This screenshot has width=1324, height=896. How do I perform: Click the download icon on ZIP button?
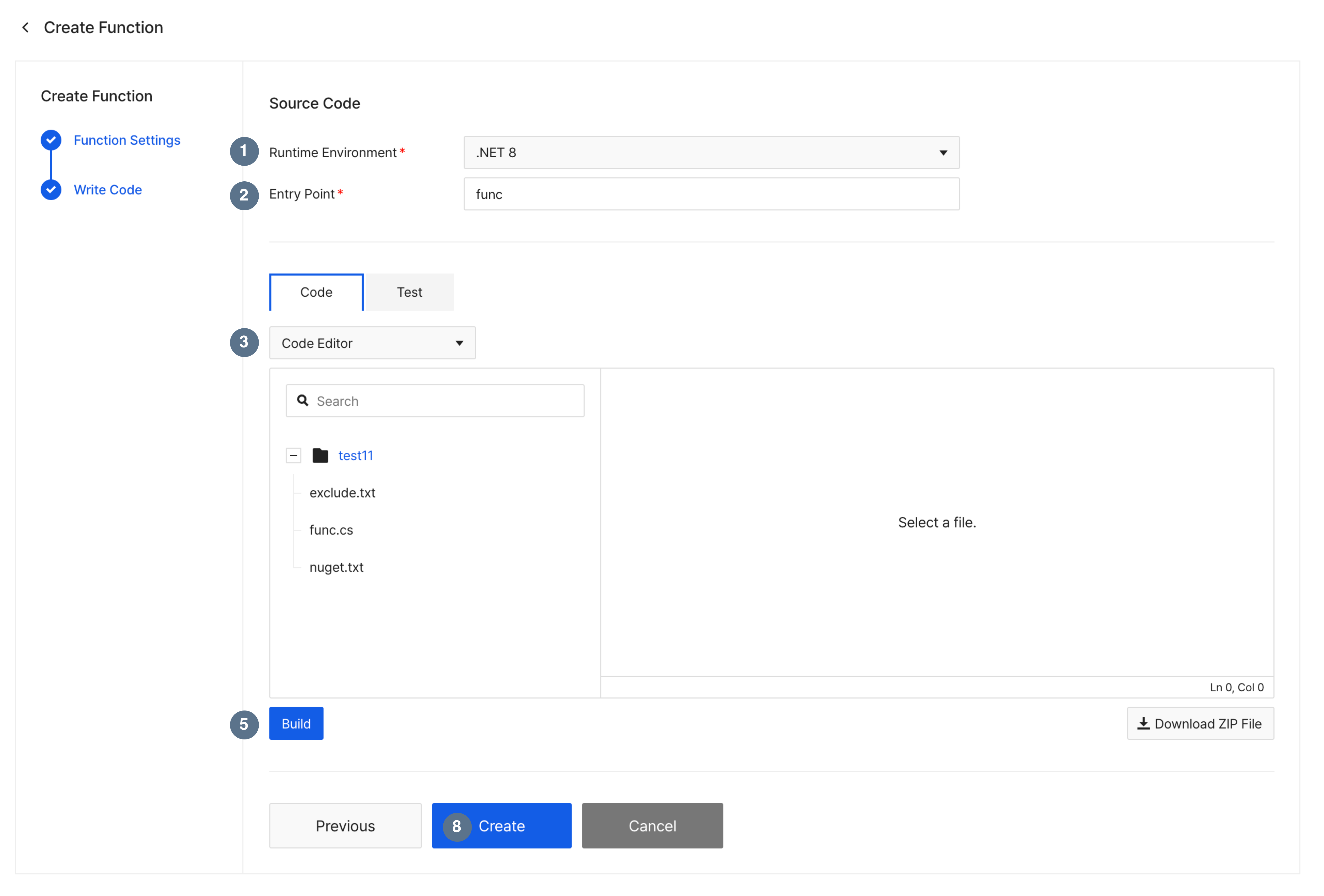[1143, 723]
